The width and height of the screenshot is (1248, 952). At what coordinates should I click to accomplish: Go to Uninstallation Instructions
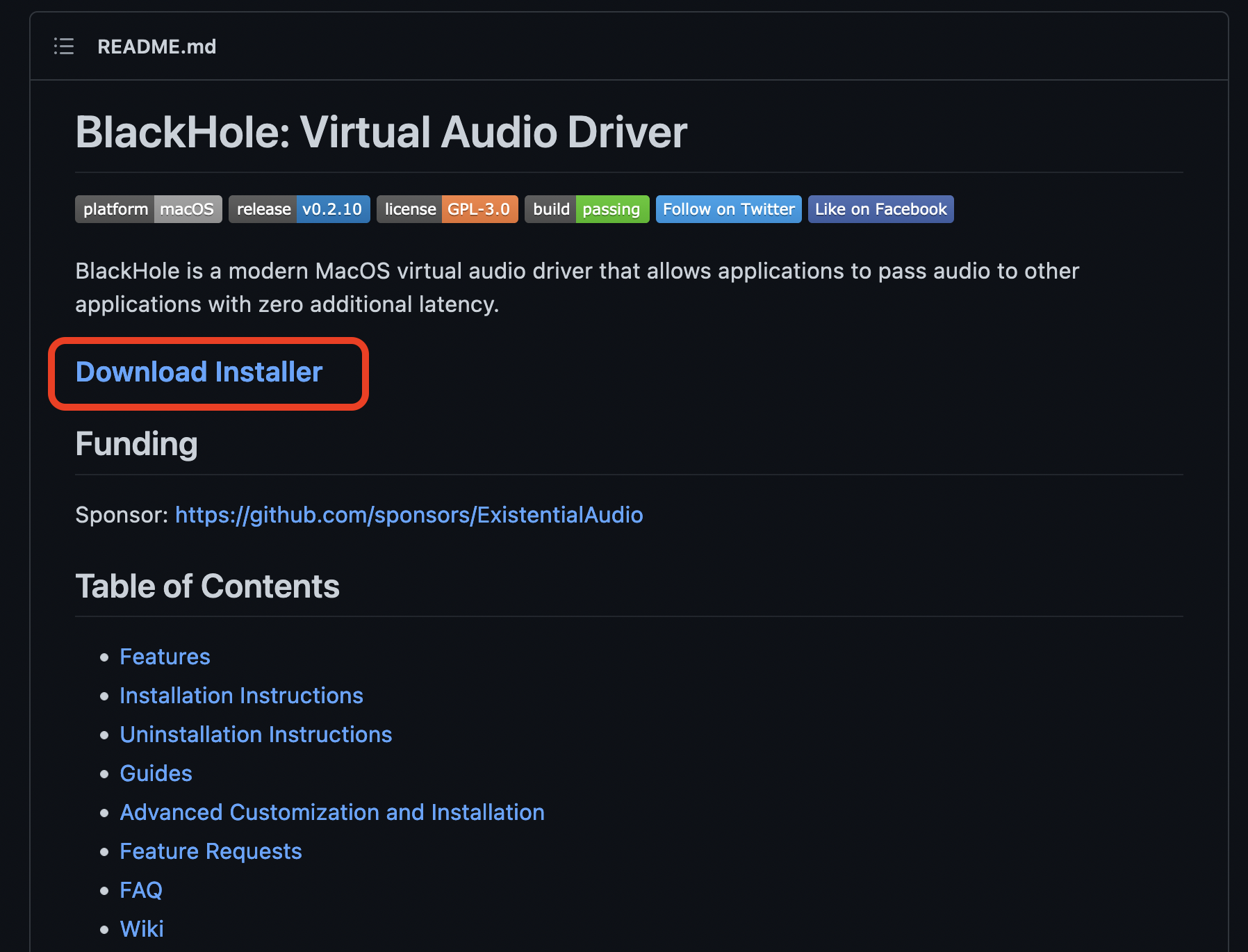pyautogui.click(x=256, y=734)
